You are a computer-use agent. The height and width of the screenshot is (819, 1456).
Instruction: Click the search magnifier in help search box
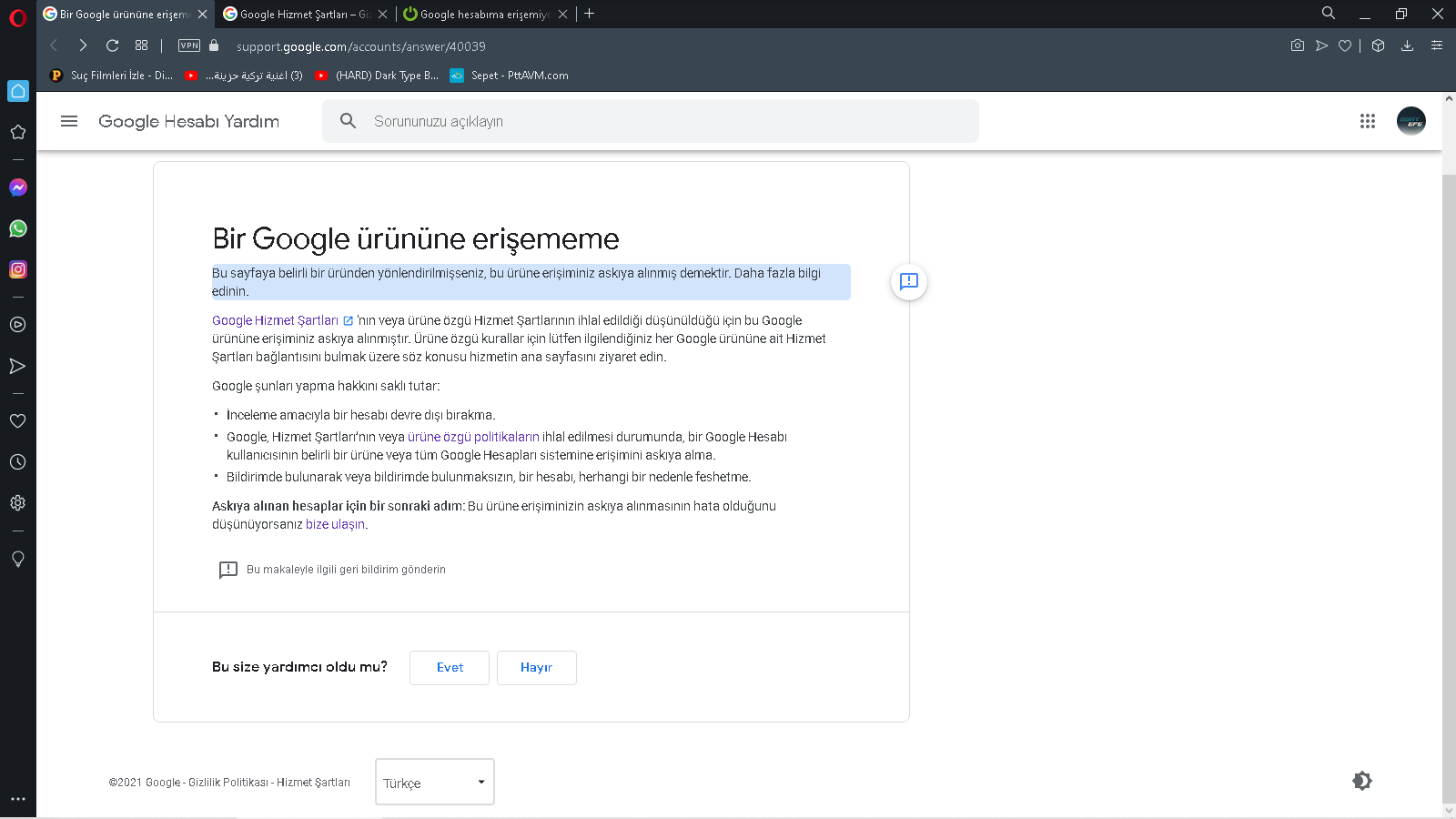[x=348, y=121]
